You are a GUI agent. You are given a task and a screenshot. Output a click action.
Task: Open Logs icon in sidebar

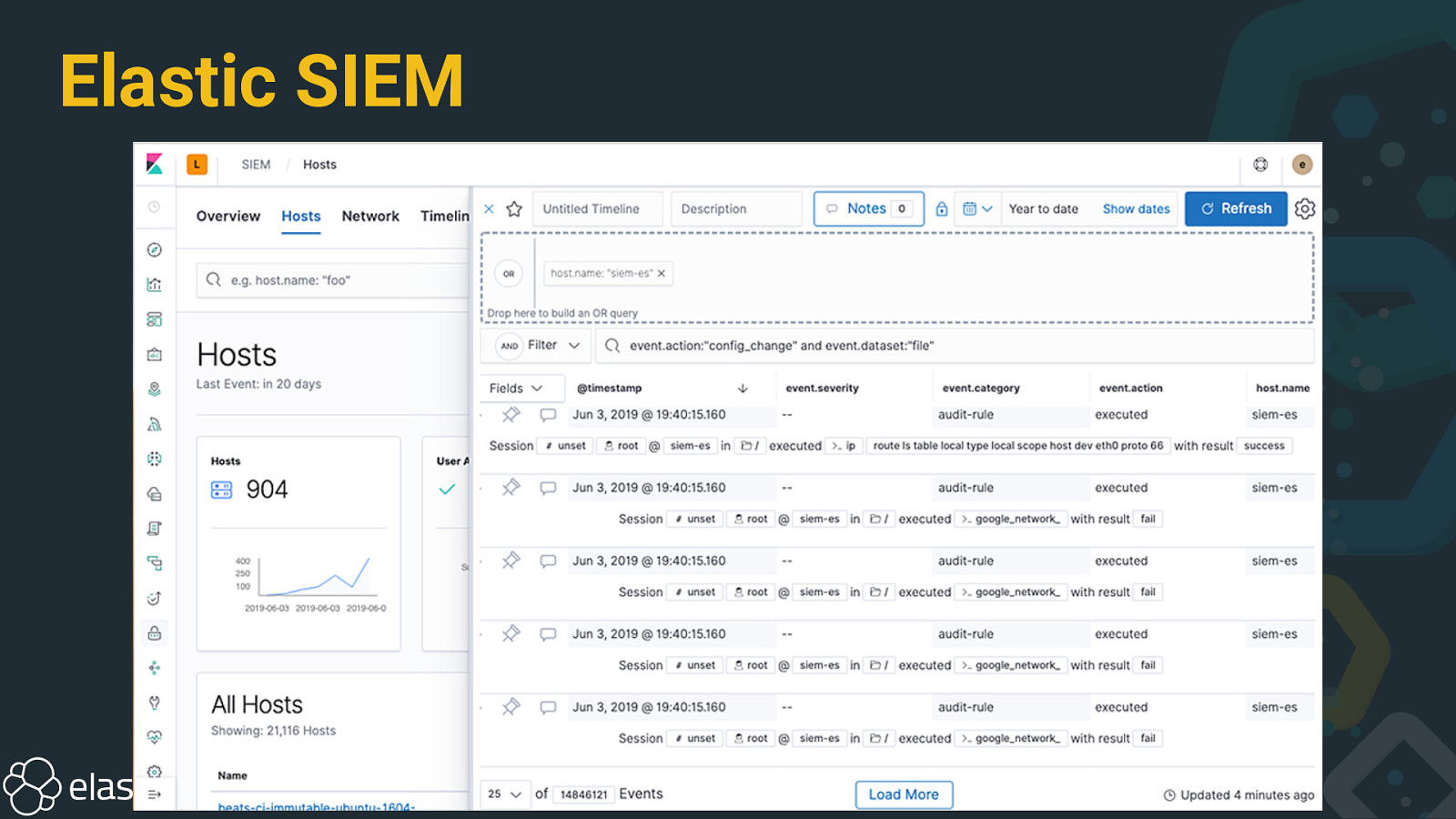tap(155, 529)
